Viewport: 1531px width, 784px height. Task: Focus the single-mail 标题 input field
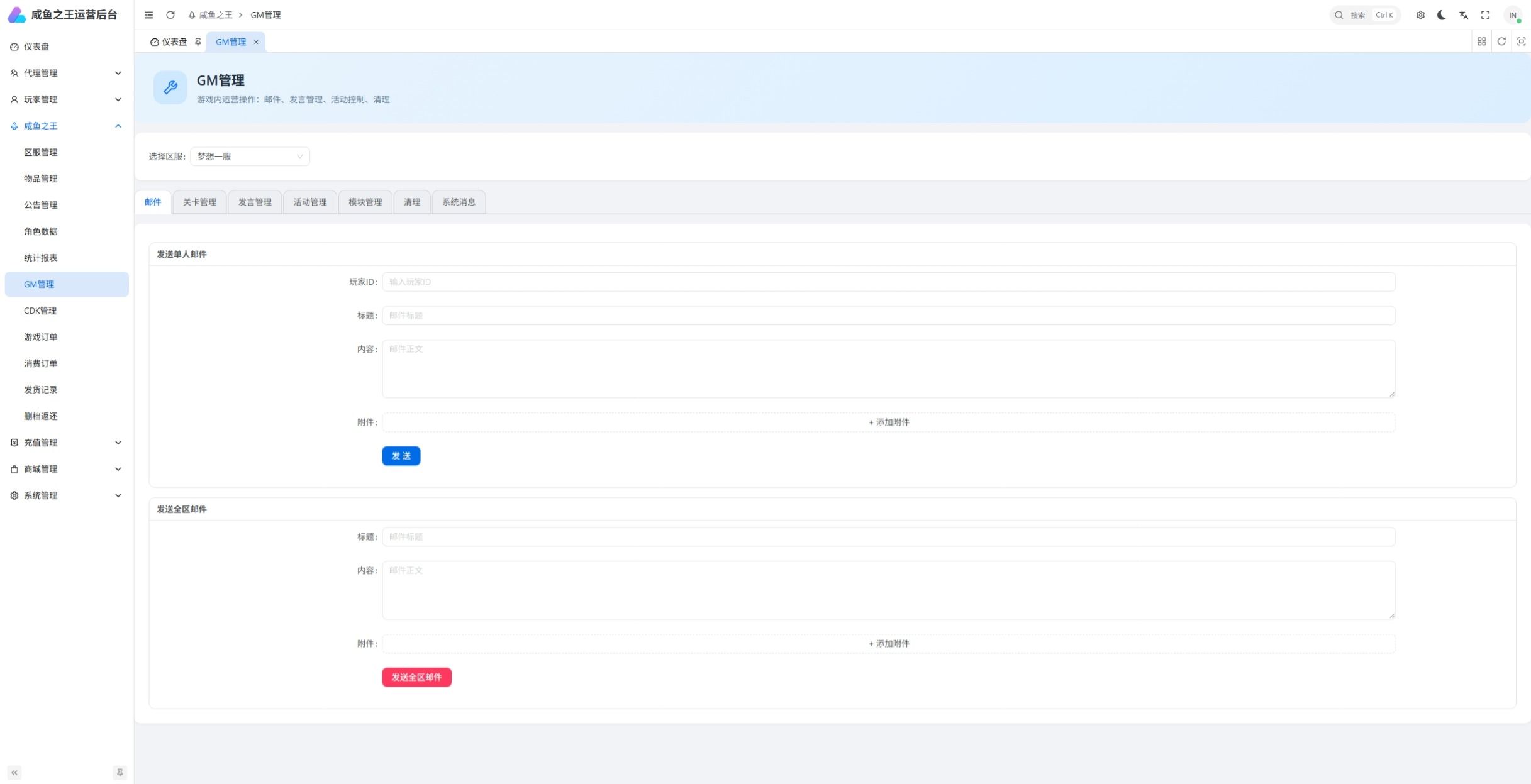click(889, 316)
